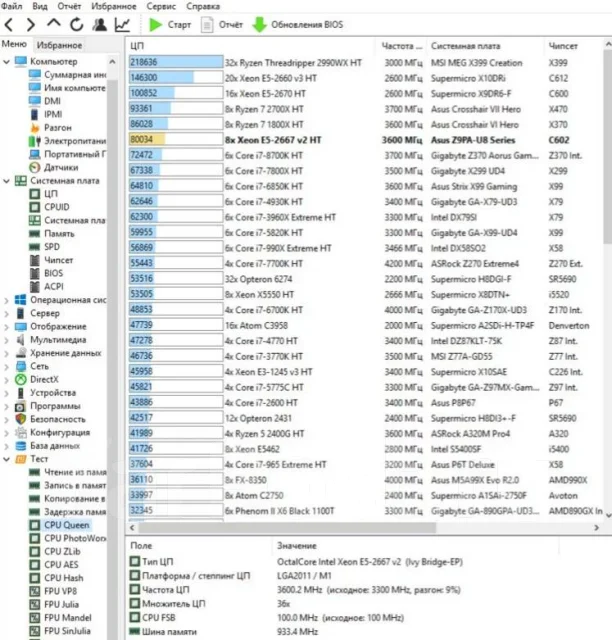Collapse the Компьютер tree node

click(x=6, y=62)
